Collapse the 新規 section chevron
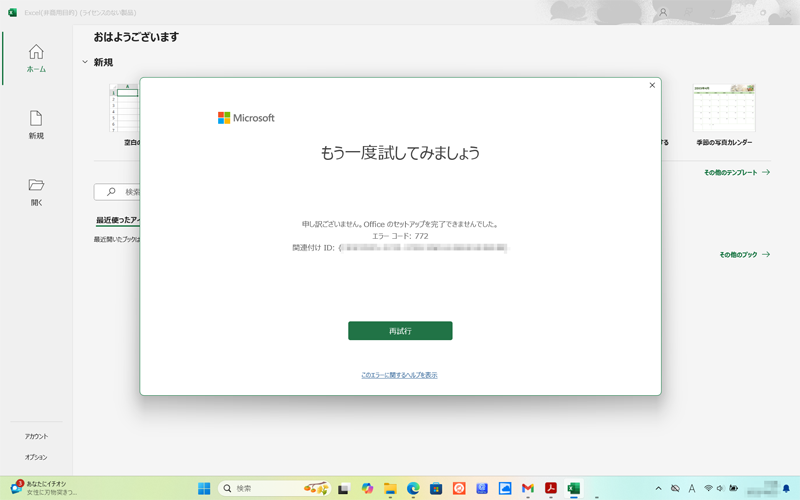The image size is (800, 500). click(x=85, y=62)
